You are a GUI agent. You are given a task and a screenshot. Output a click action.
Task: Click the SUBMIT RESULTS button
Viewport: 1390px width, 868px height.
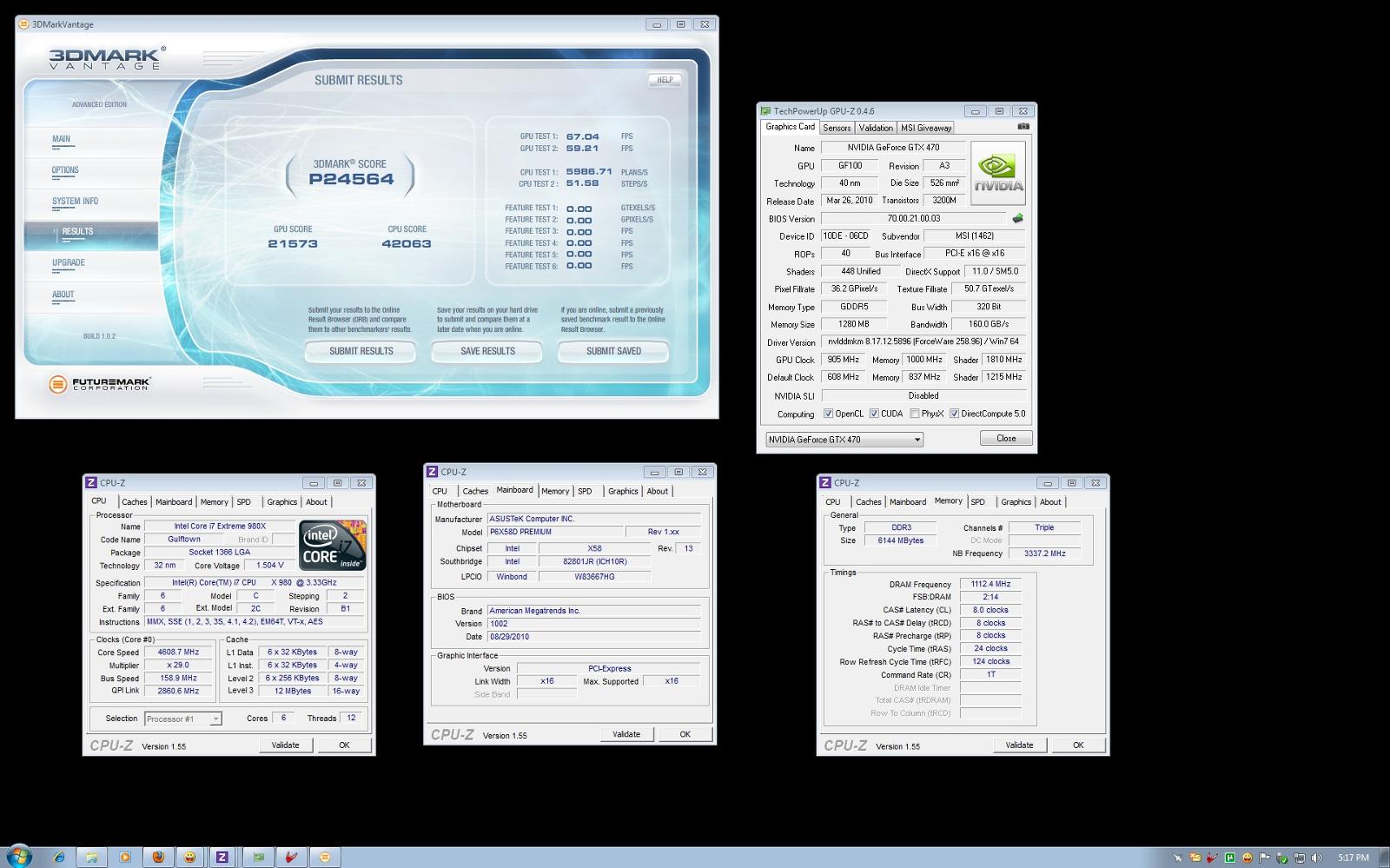[361, 351]
